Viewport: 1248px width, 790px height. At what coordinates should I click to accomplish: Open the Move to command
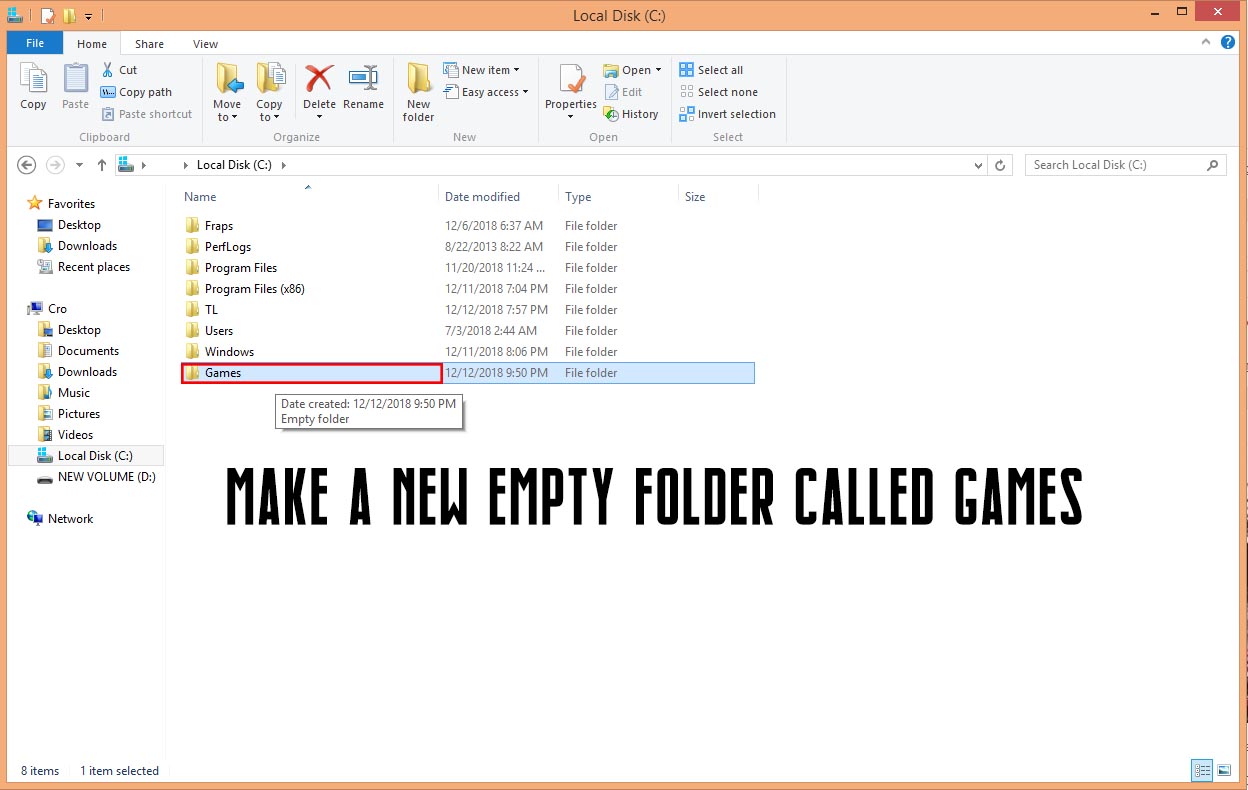[x=227, y=92]
